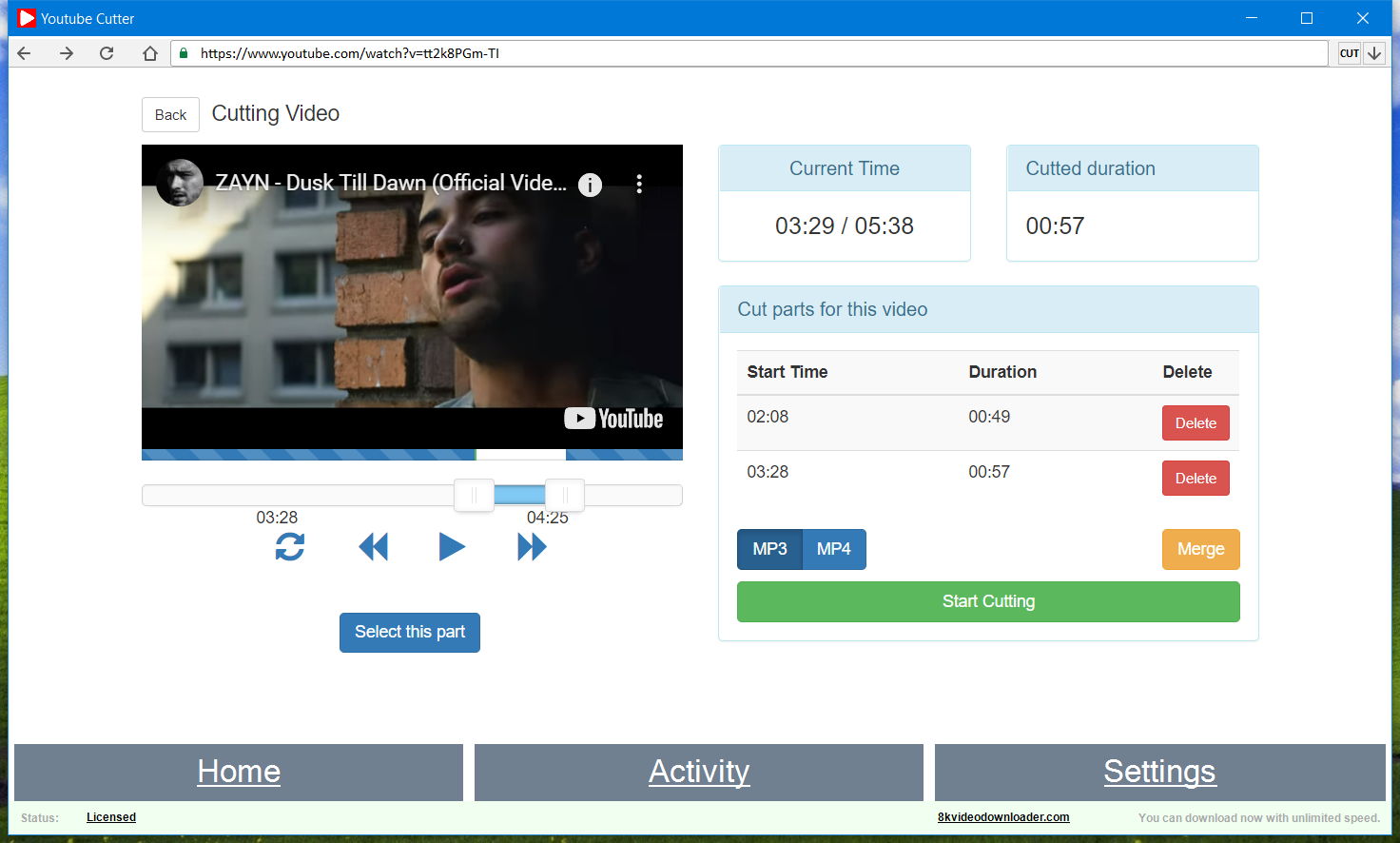This screenshot has width=1400, height=843.
Task: Click the Duration column header
Action: coord(1002,372)
